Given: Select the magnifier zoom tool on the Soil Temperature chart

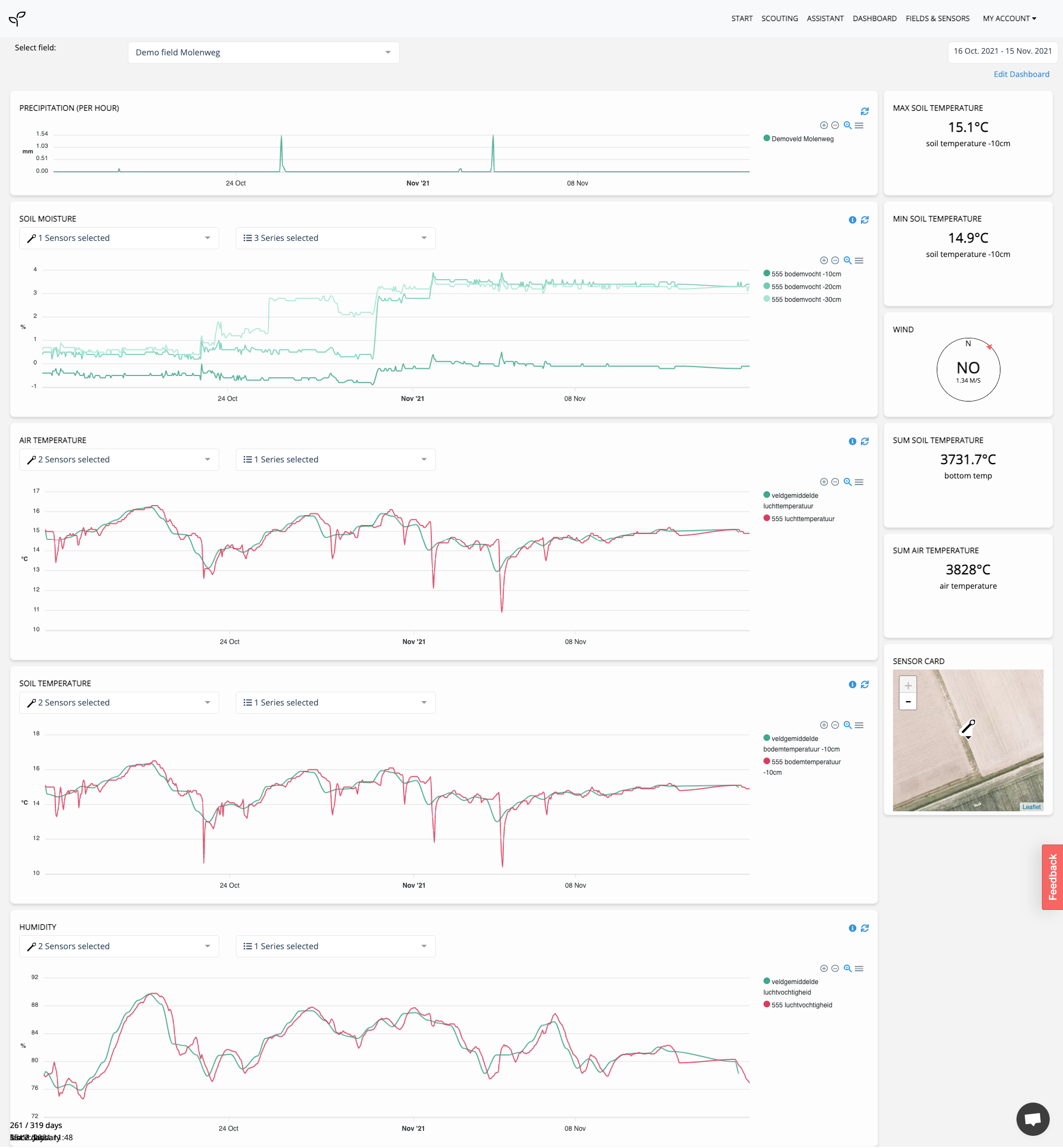Looking at the screenshot, I should (x=847, y=725).
